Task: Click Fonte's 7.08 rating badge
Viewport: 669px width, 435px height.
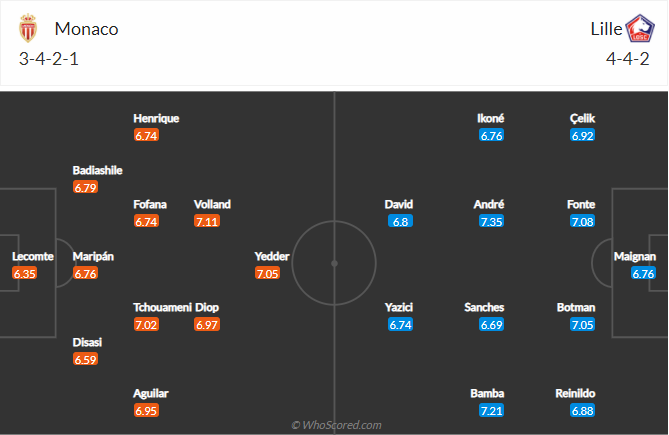Action: pos(581,221)
